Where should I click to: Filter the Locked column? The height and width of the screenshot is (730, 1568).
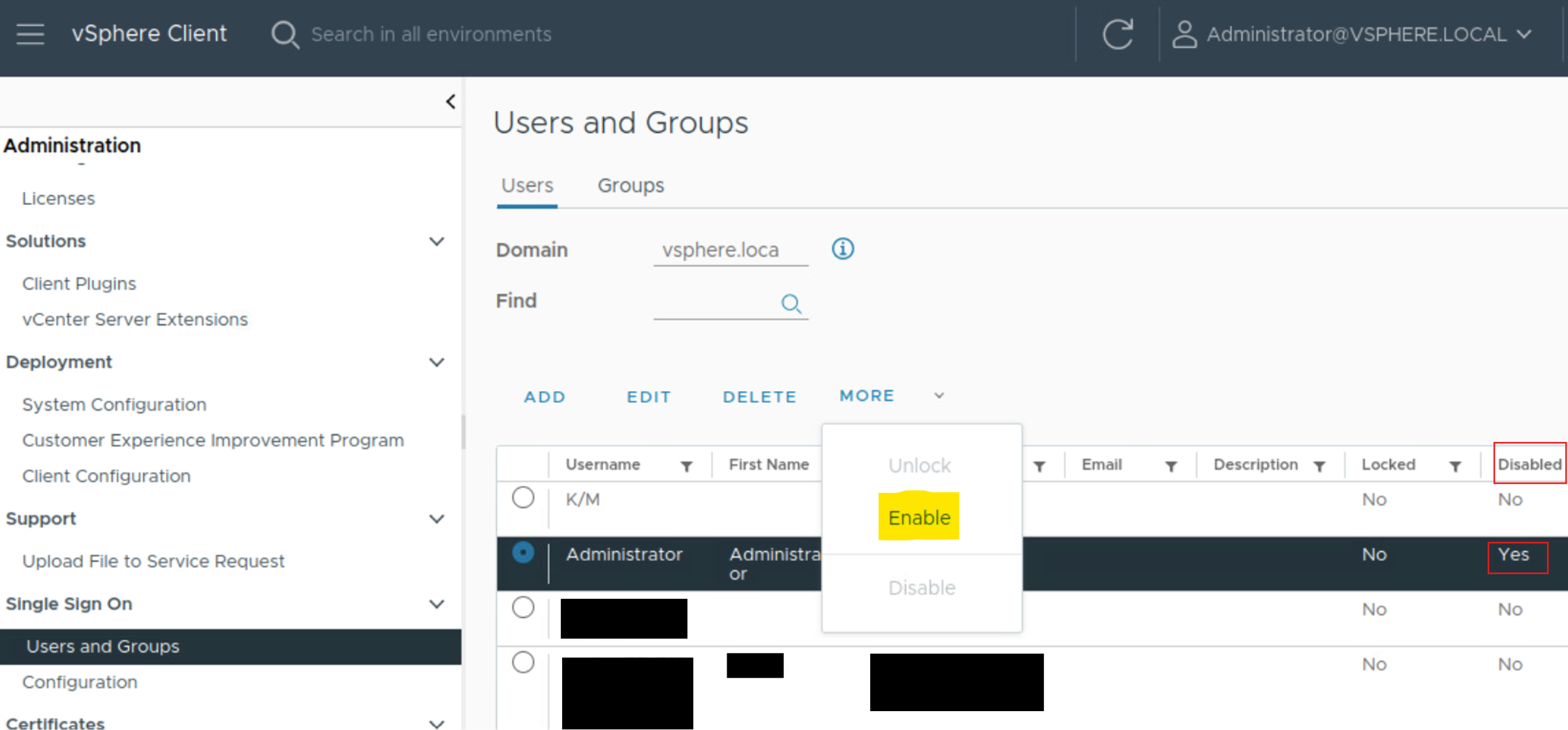pos(1455,466)
